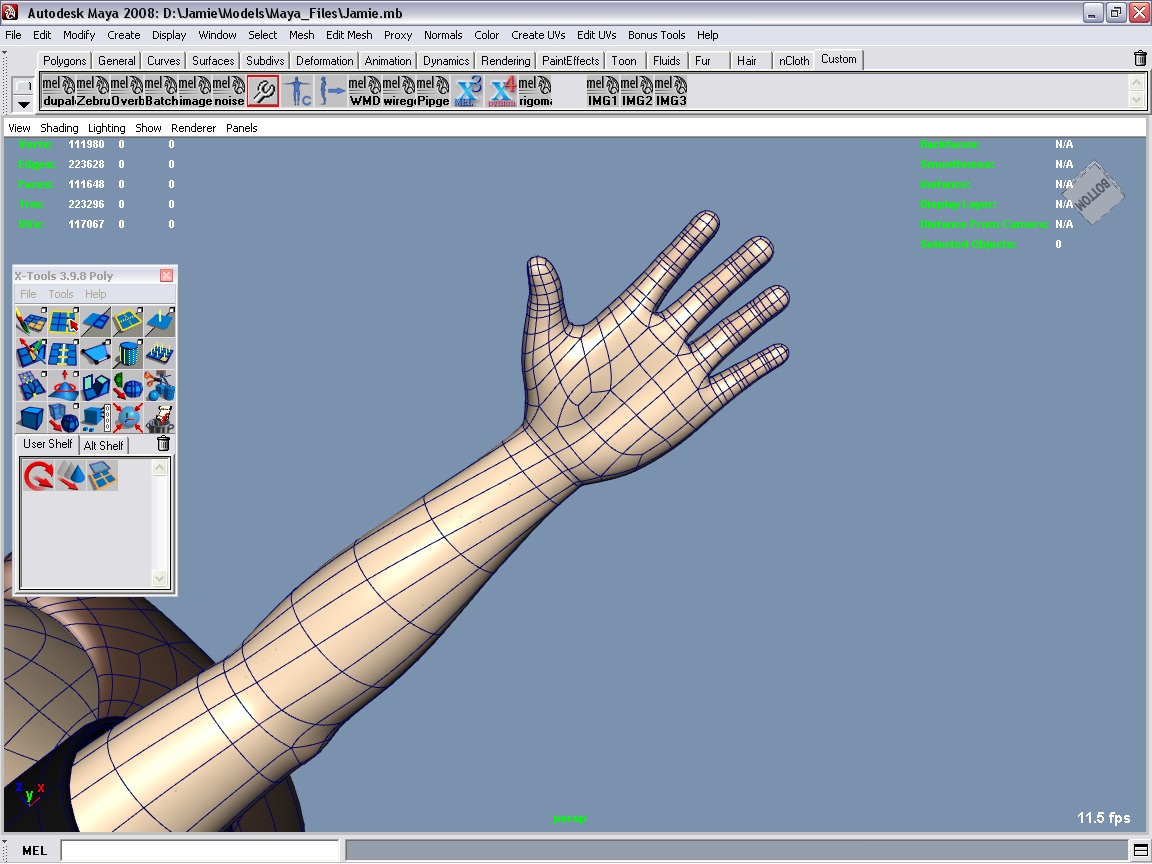Open the viewport Renderer menu

point(193,128)
